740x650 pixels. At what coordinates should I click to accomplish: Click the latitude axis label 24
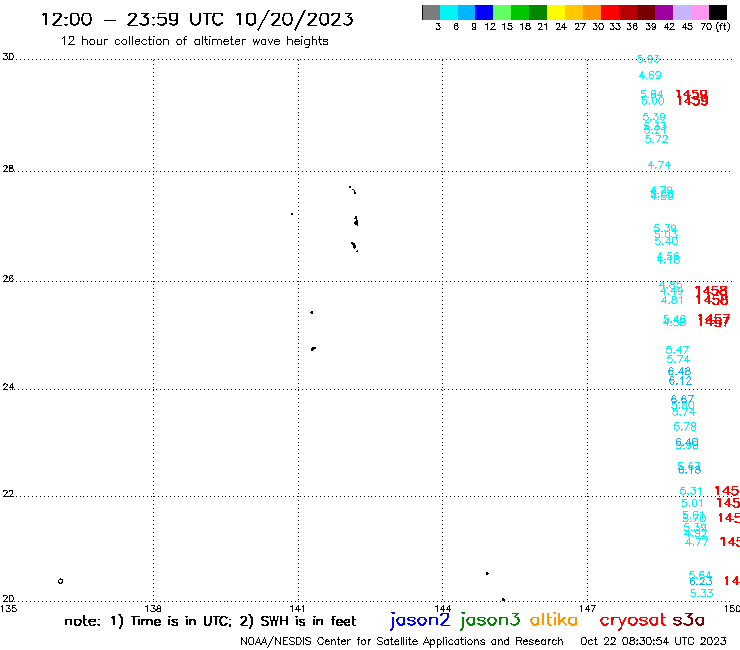8,387
